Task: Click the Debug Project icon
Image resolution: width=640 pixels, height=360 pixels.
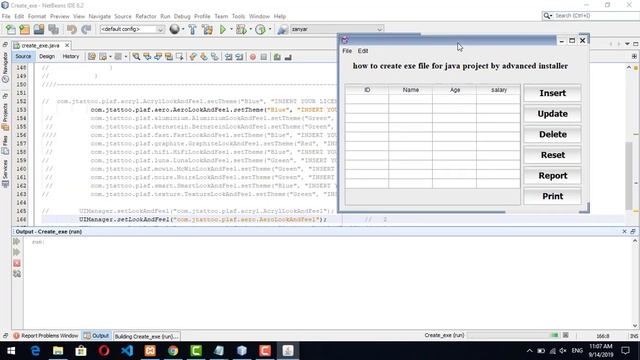Action: point(241,29)
